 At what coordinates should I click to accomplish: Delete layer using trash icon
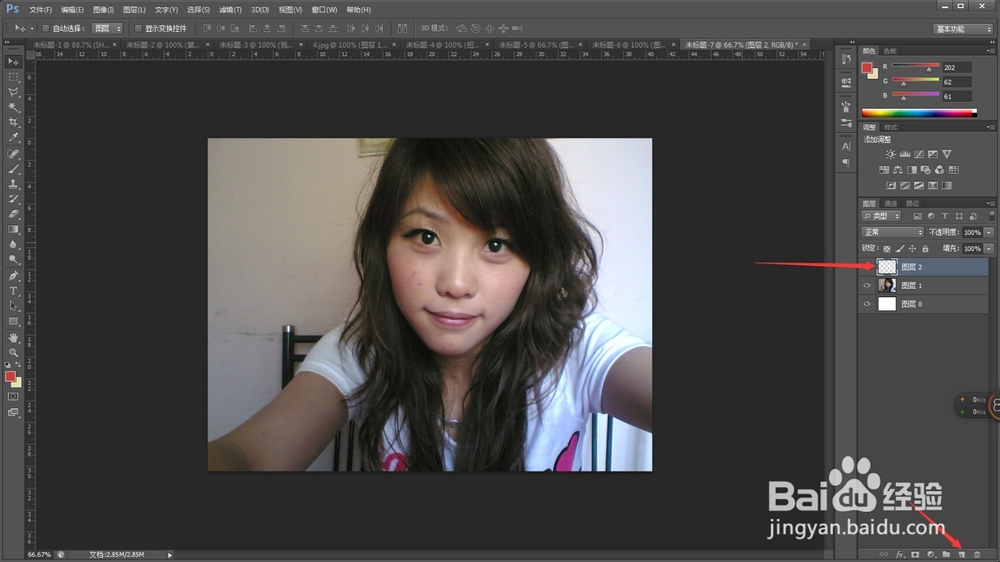[976, 554]
